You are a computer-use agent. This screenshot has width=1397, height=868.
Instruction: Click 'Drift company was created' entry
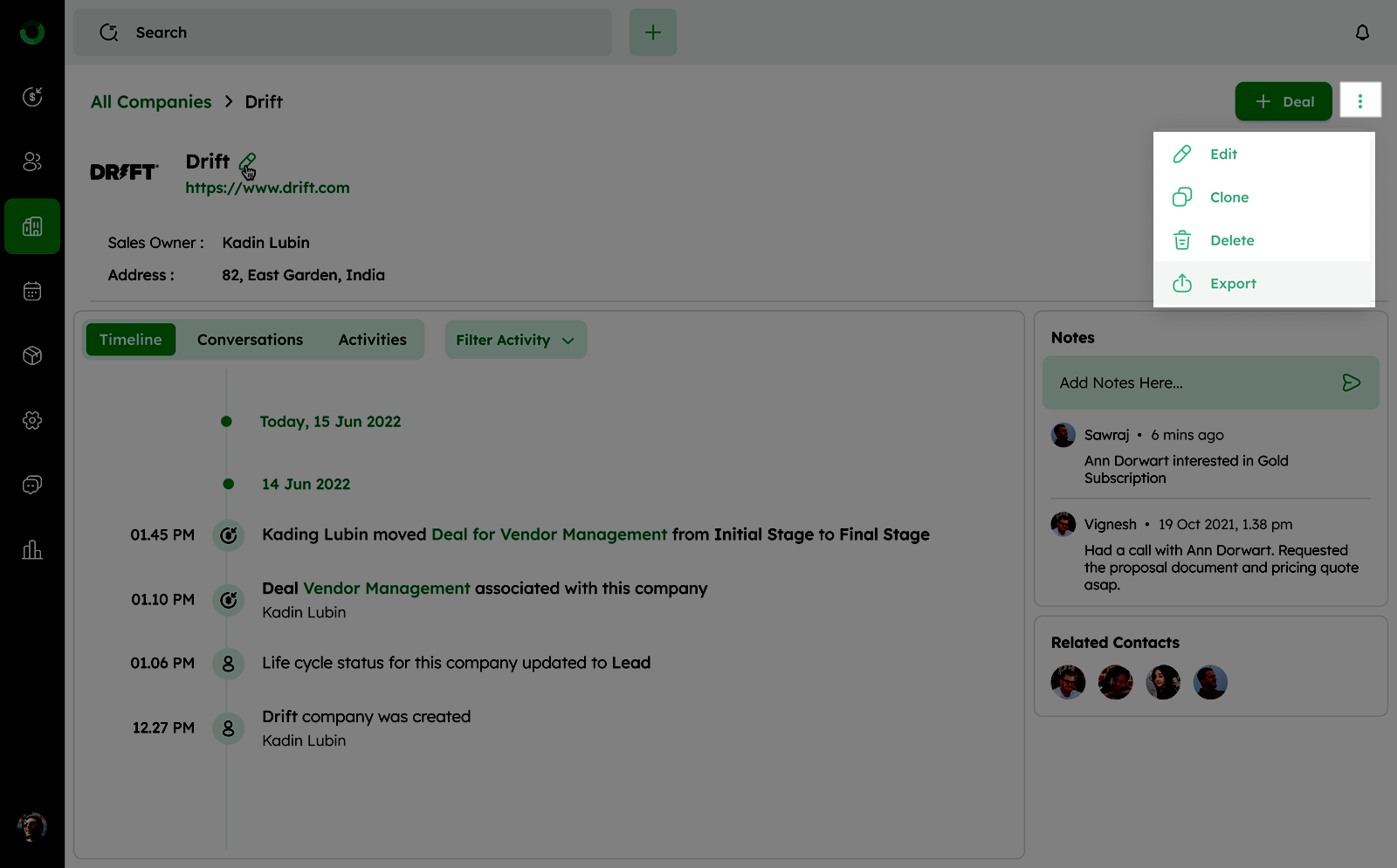pos(367,717)
